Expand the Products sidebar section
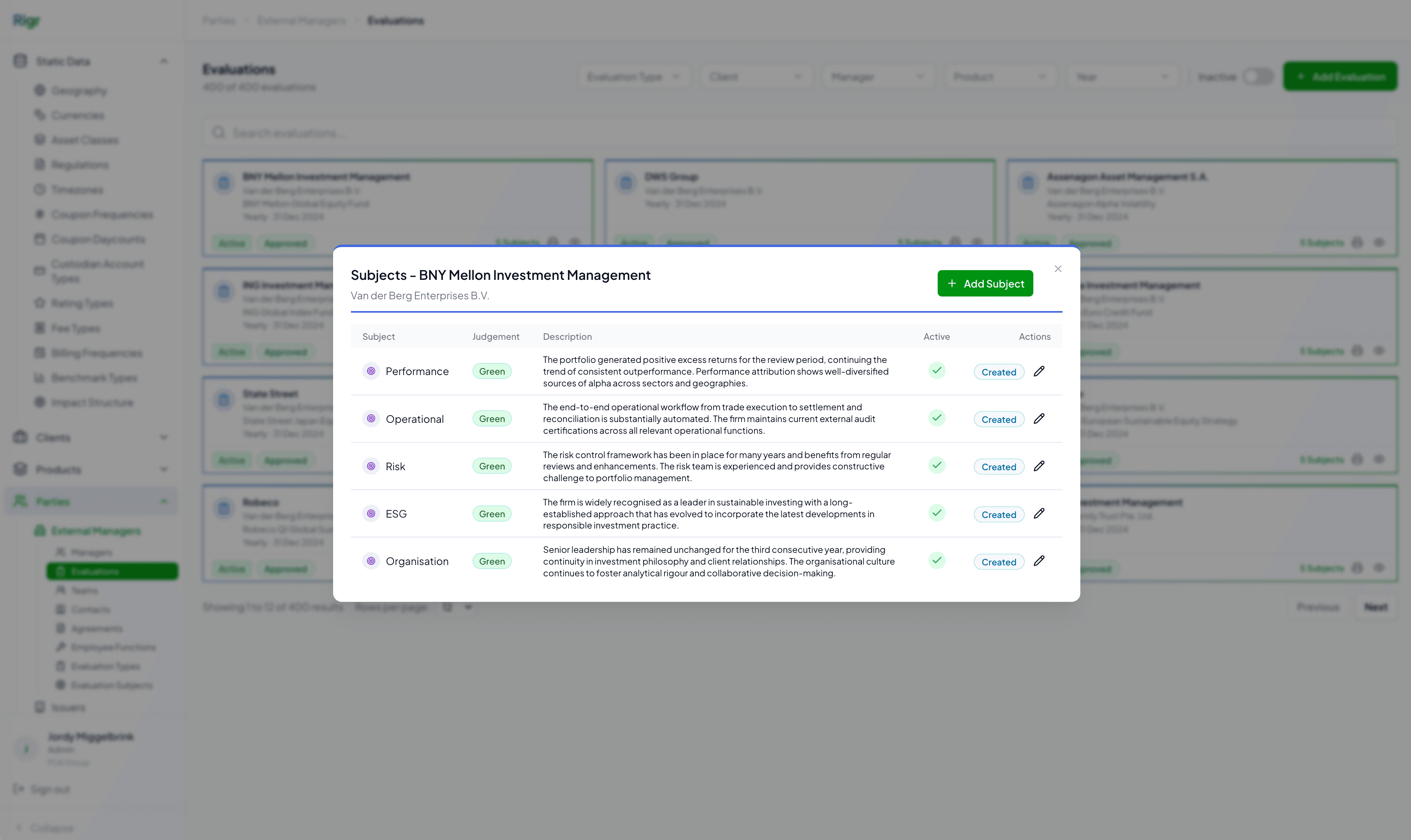The image size is (1411, 840). (92, 469)
